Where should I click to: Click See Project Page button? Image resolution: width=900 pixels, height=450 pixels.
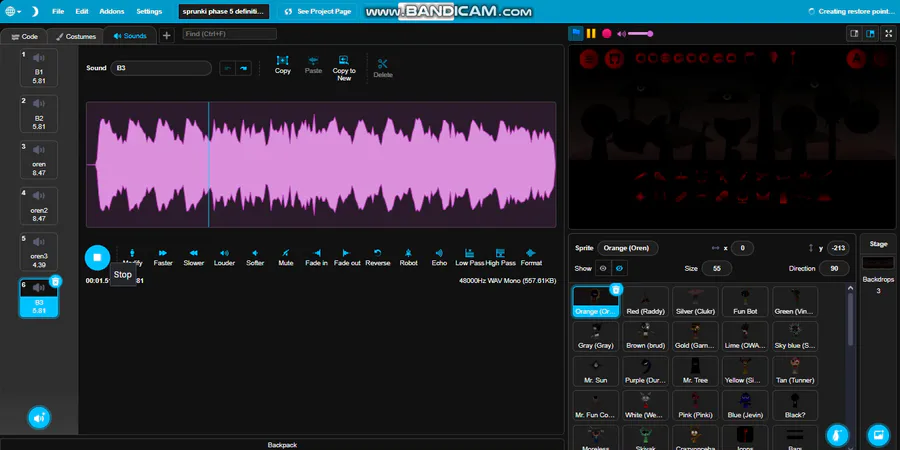coord(317,11)
